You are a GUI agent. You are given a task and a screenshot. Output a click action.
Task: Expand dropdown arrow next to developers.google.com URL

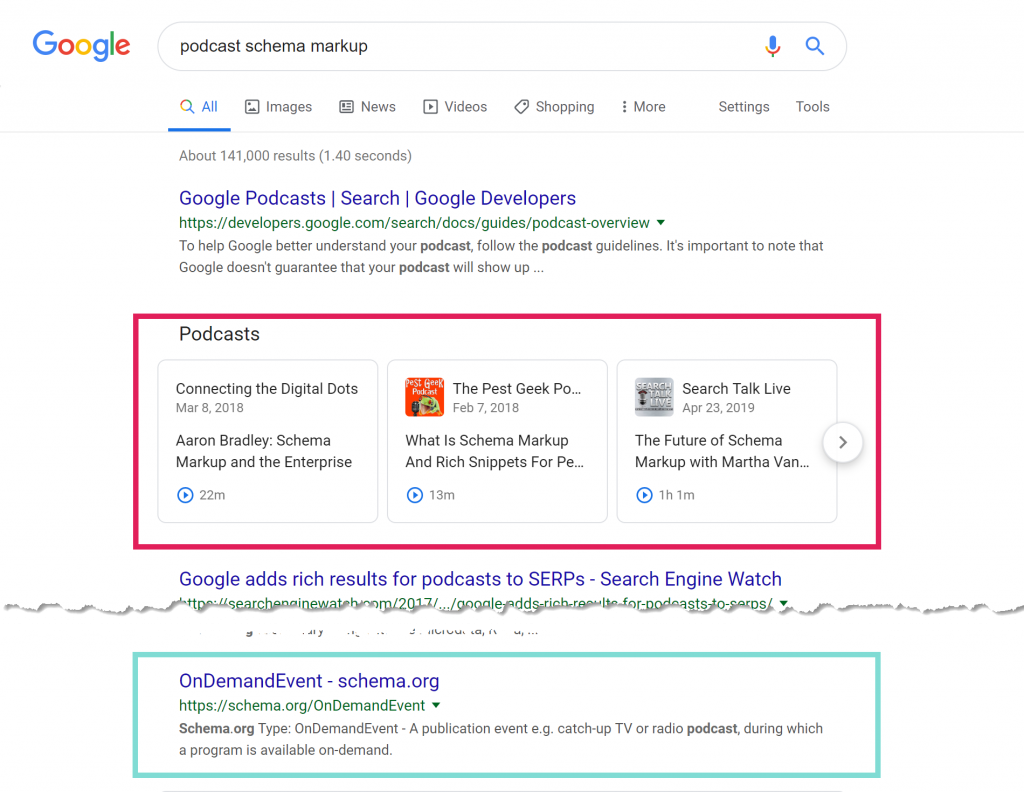(661, 223)
